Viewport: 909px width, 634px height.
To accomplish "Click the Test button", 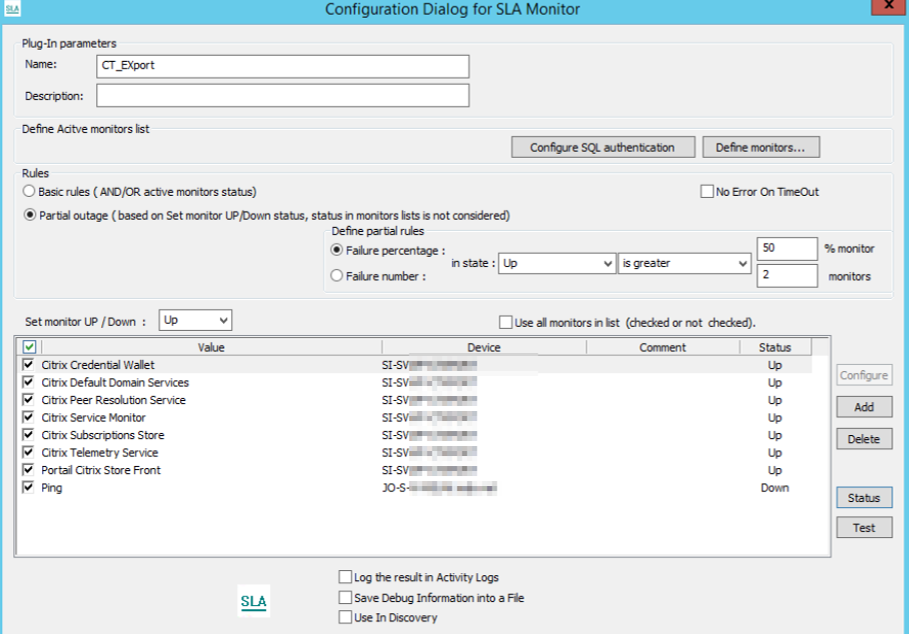I will pyautogui.click(x=864, y=527).
